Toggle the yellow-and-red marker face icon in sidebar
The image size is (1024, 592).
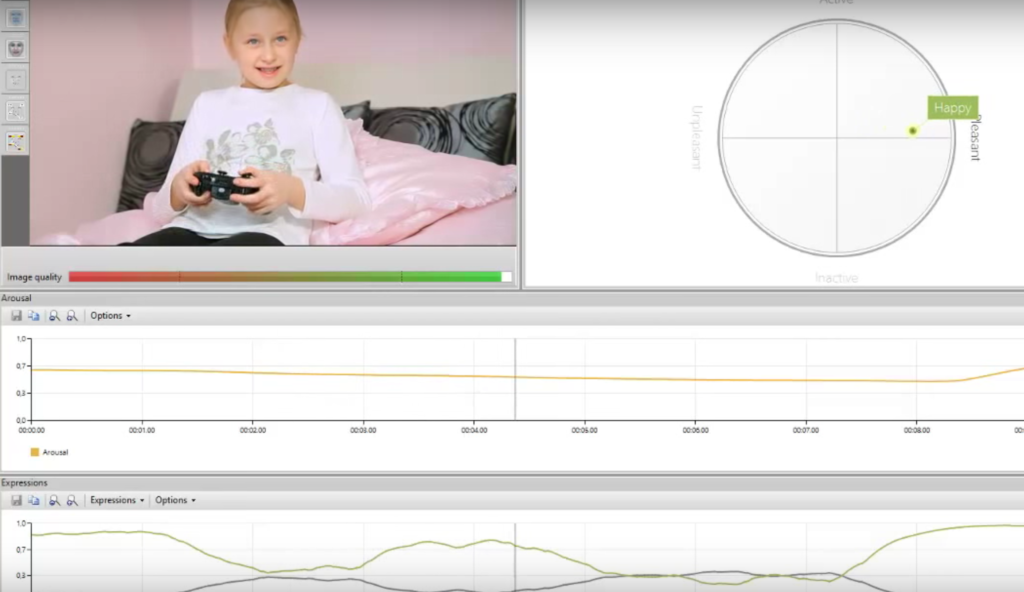point(15,142)
